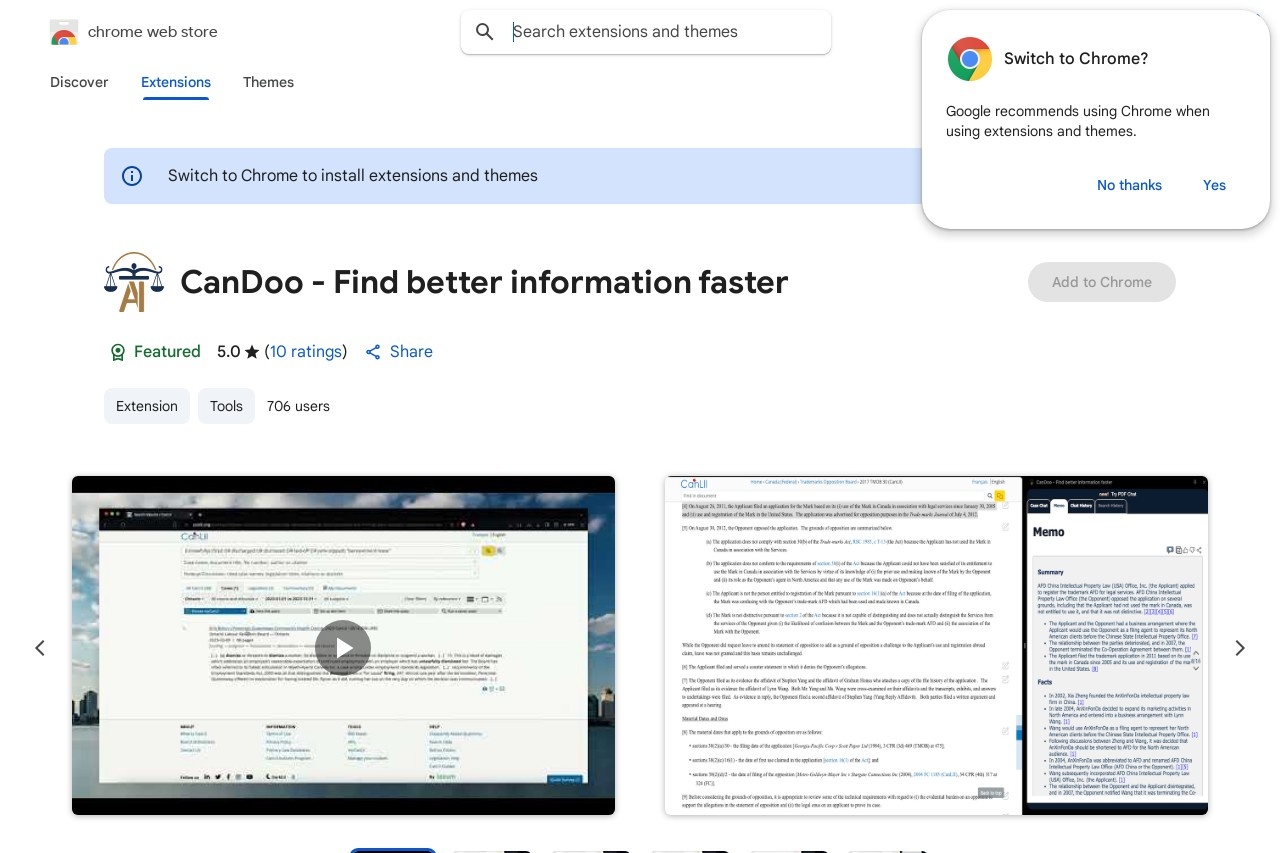Dismiss the popup with No thanks

(x=1129, y=185)
